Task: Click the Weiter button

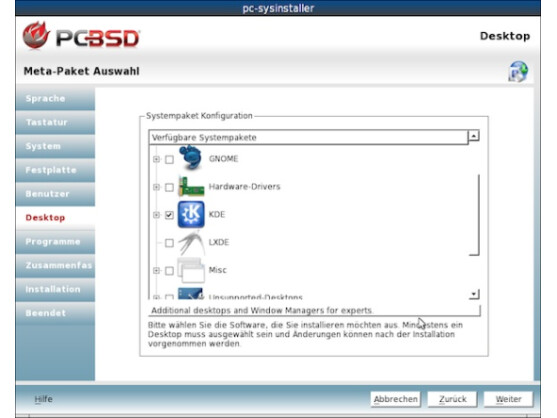Action: (508, 399)
